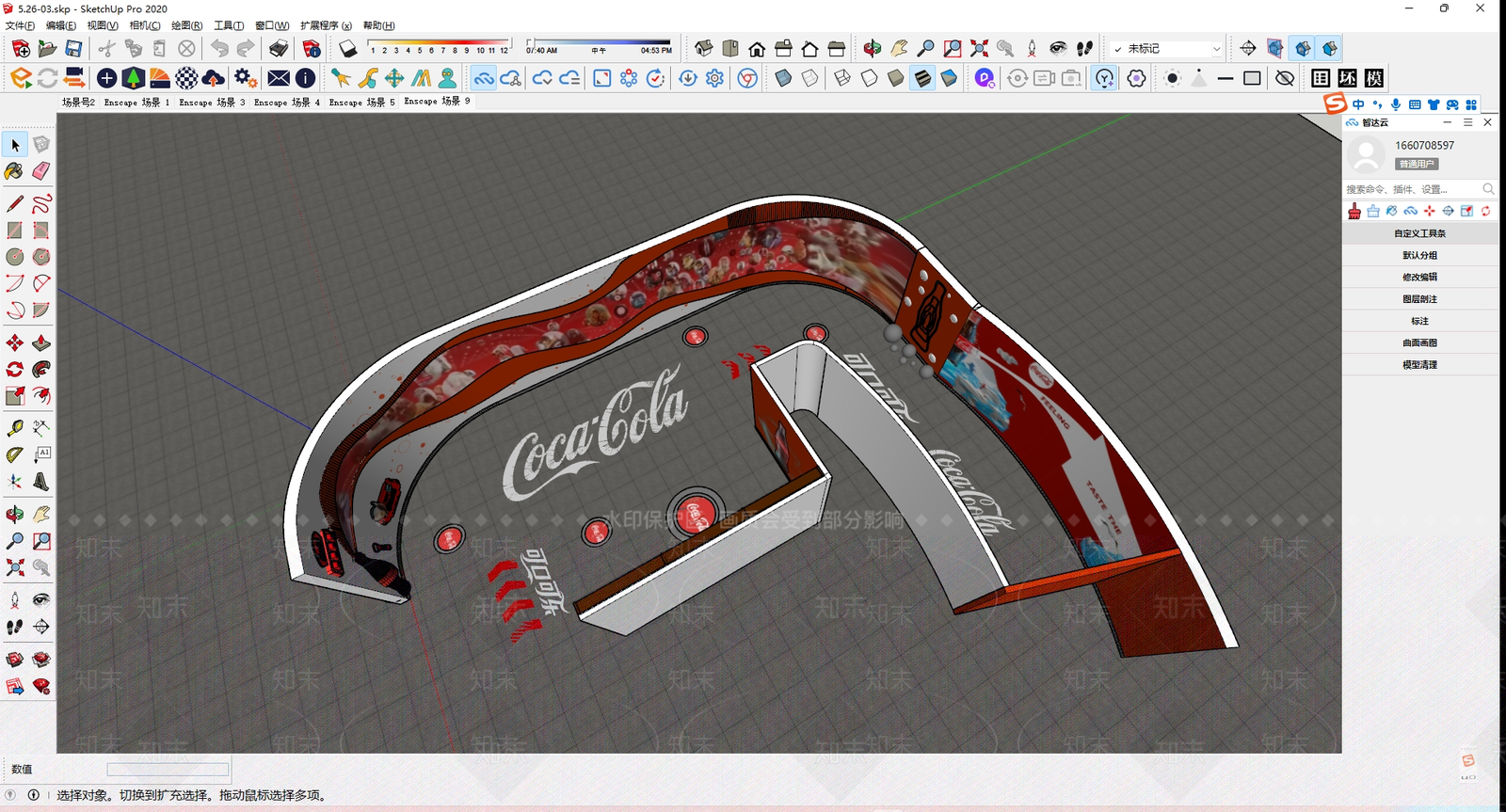
Task: Switch to the Iso house view icon
Action: [704, 48]
